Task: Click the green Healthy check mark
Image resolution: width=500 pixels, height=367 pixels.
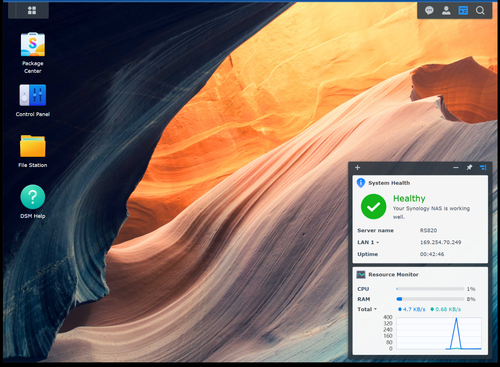Action: click(373, 207)
